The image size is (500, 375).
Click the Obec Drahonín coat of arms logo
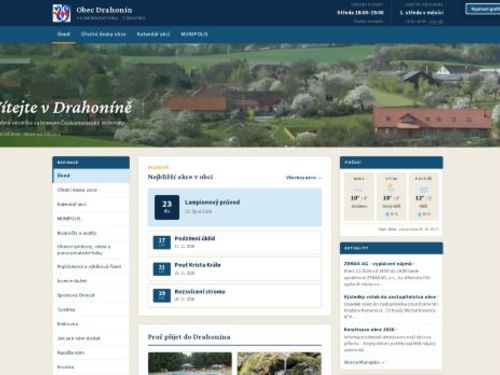click(62, 13)
